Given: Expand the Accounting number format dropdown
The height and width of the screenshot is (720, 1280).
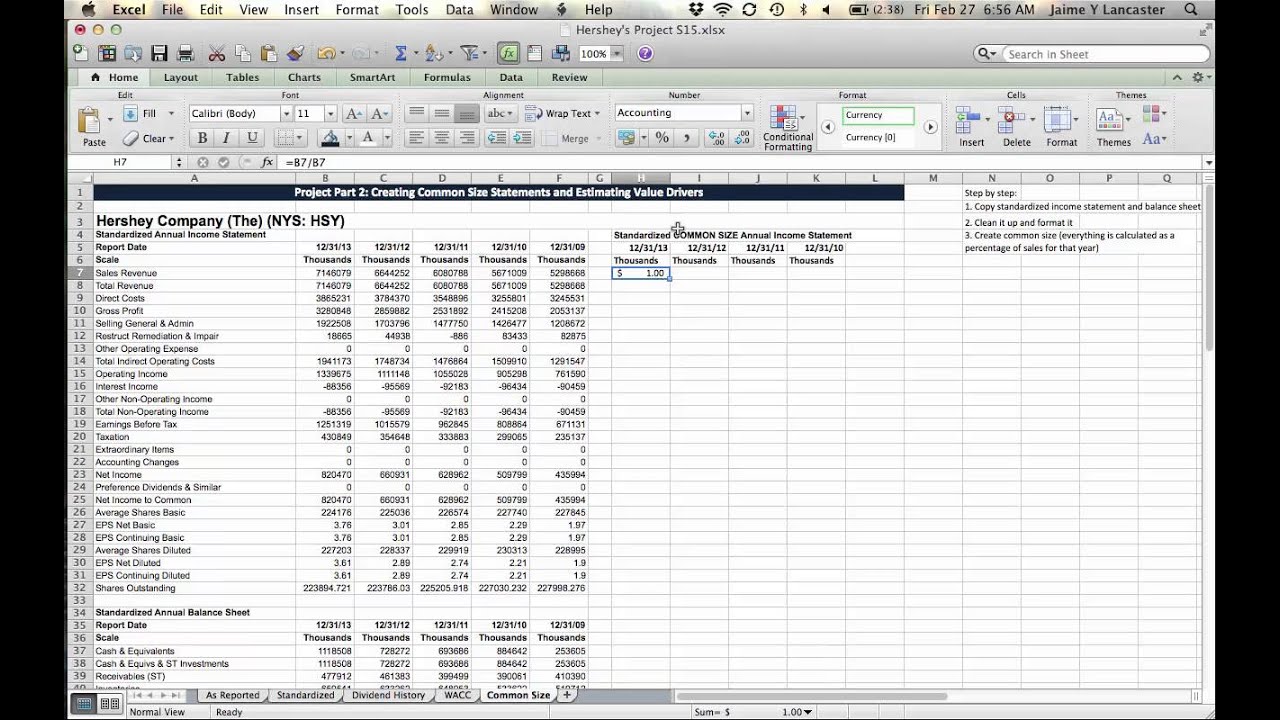Looking at the screenshot, I should tap(746, 113).
